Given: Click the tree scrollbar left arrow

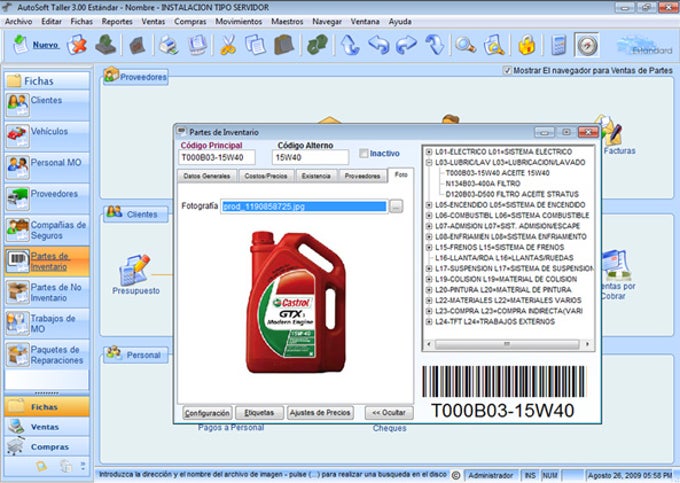Looking at the screenshot, I should (429, 344).
